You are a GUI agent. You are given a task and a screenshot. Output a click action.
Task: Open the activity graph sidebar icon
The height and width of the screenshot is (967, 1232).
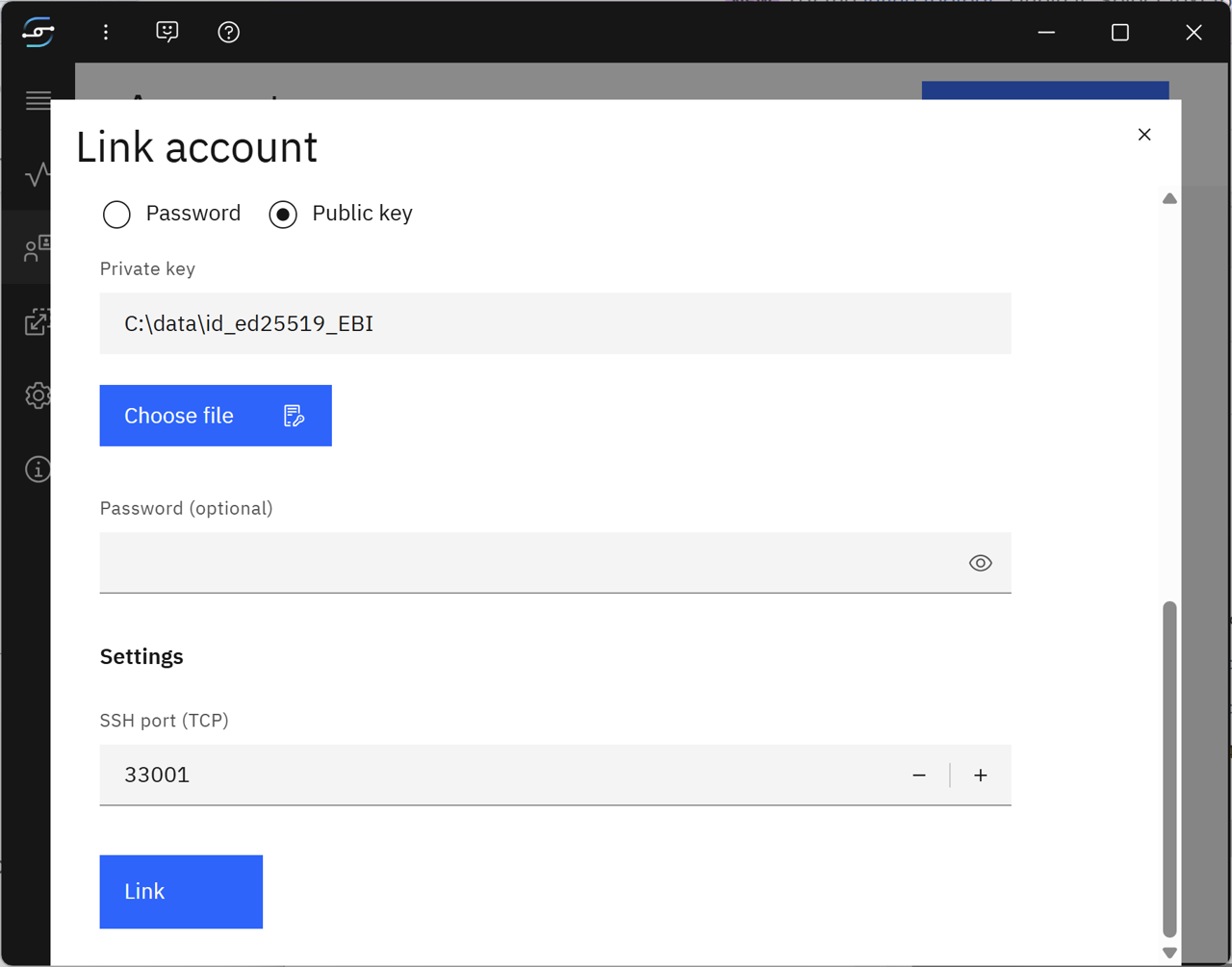(38, 175)
